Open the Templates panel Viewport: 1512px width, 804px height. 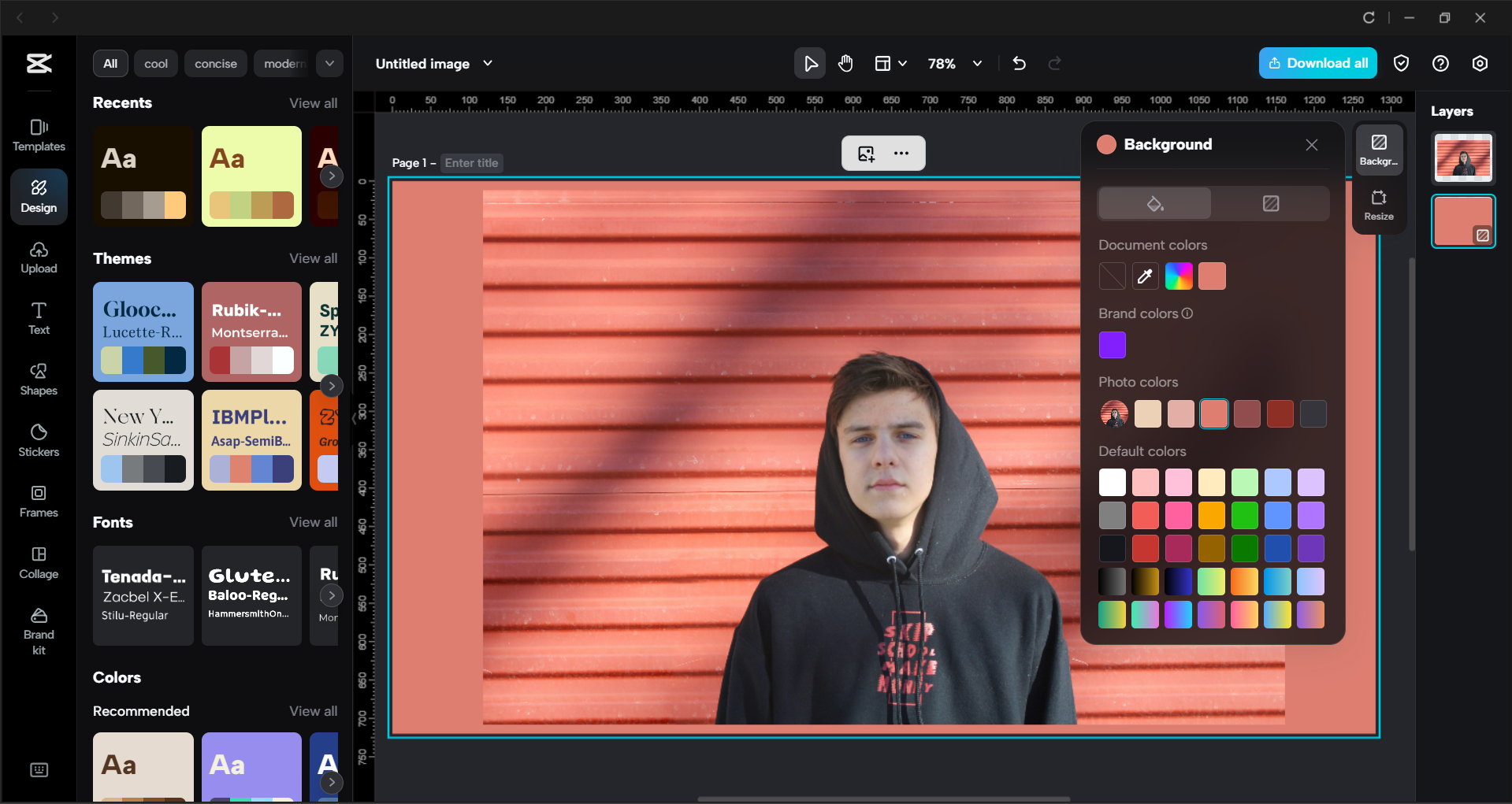tap(39, 134)
